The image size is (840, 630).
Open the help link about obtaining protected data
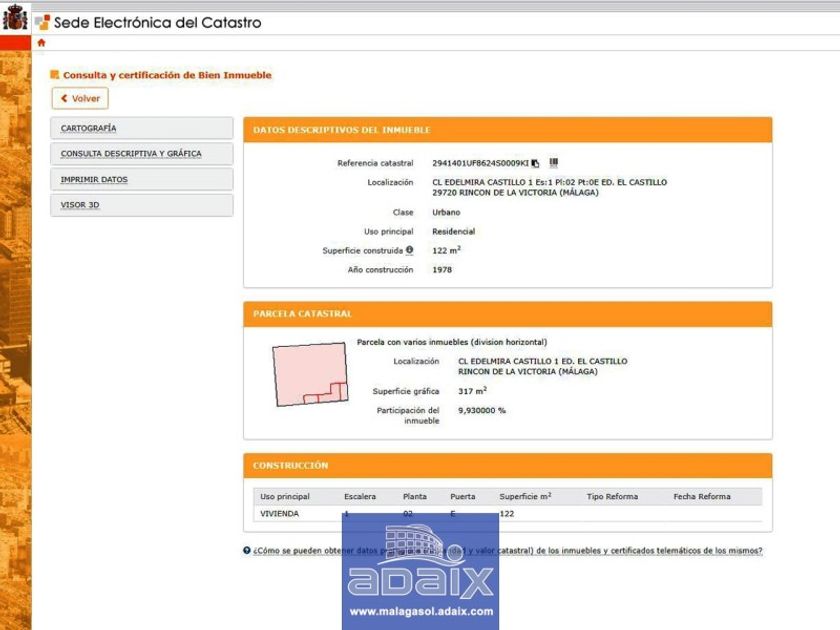(x=507, y=550)
